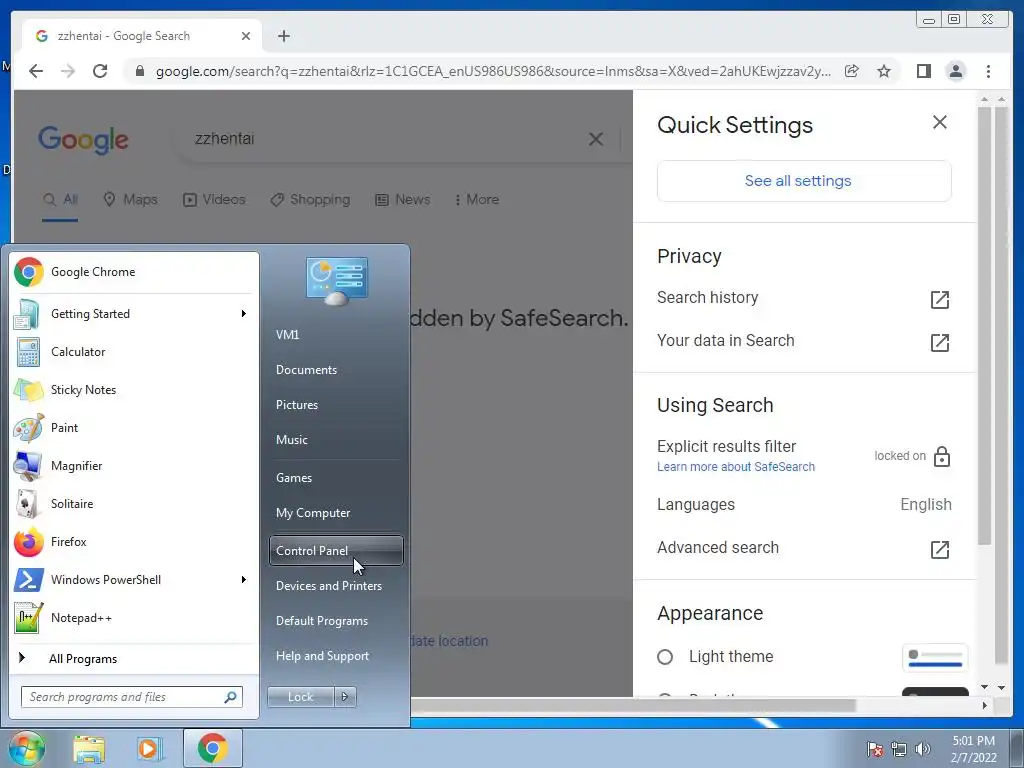Open Getting Started in Start menu
1024x768 pixels.
pyautogui.click(x=134, y=314)
